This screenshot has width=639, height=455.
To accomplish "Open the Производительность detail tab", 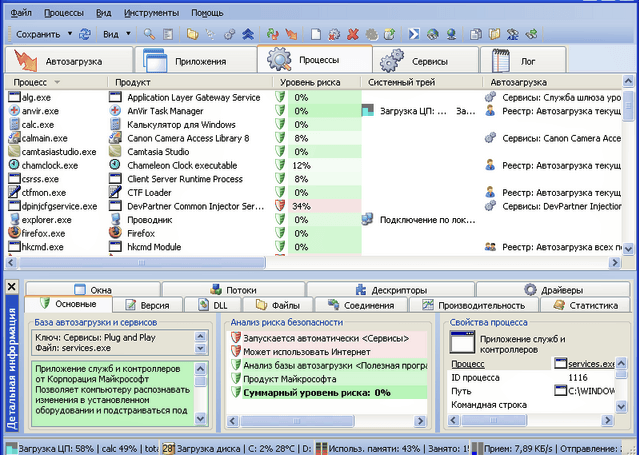I will (474, 305).
